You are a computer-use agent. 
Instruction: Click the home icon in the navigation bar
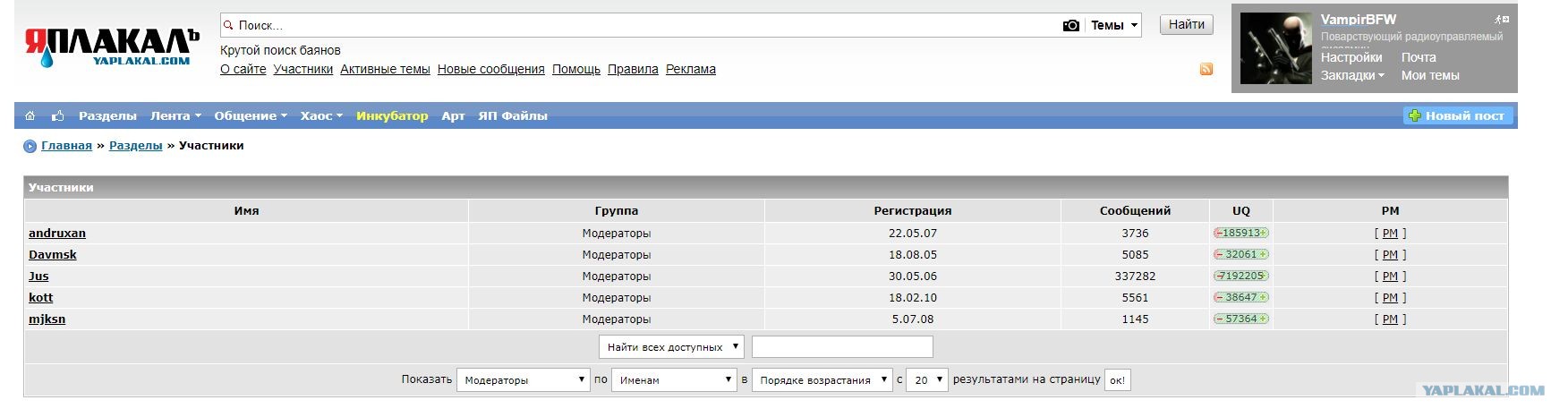point(30,115)
